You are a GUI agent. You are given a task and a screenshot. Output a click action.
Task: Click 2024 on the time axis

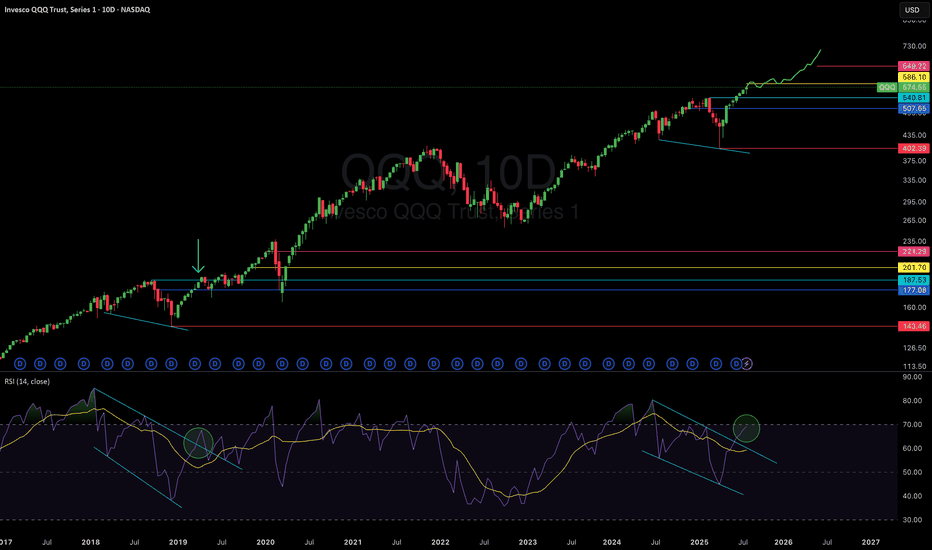[x=612, y=542]
